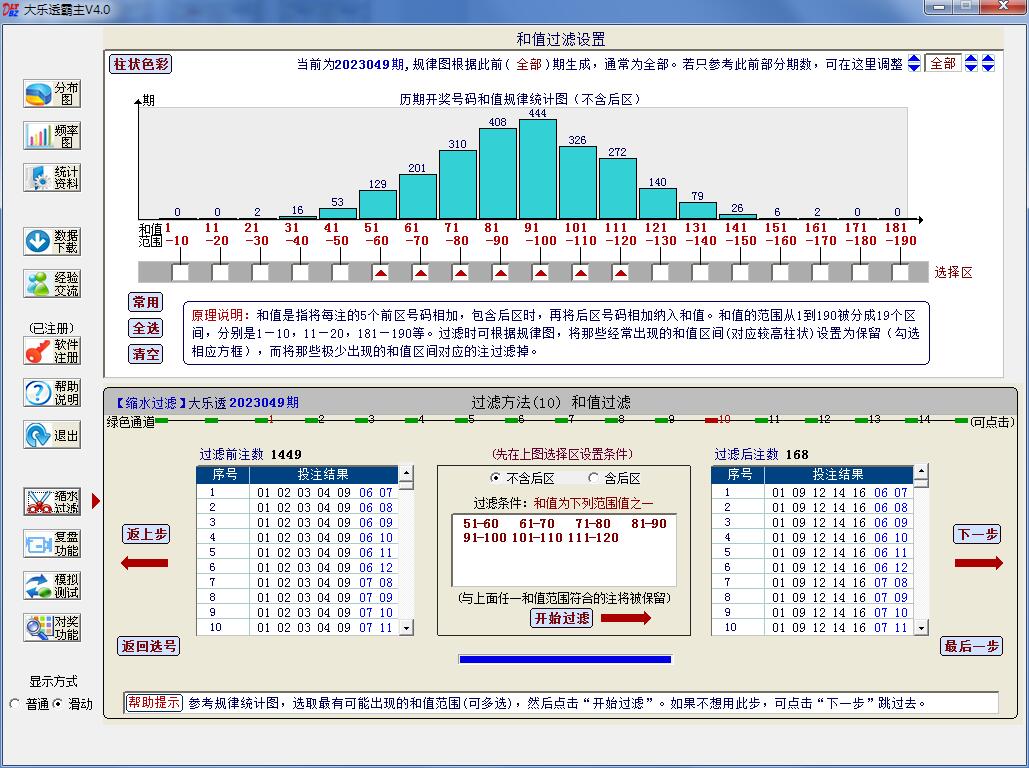1029x768 pixels.
Task: Open the 帮助说明 help icon
Action: 52,393
